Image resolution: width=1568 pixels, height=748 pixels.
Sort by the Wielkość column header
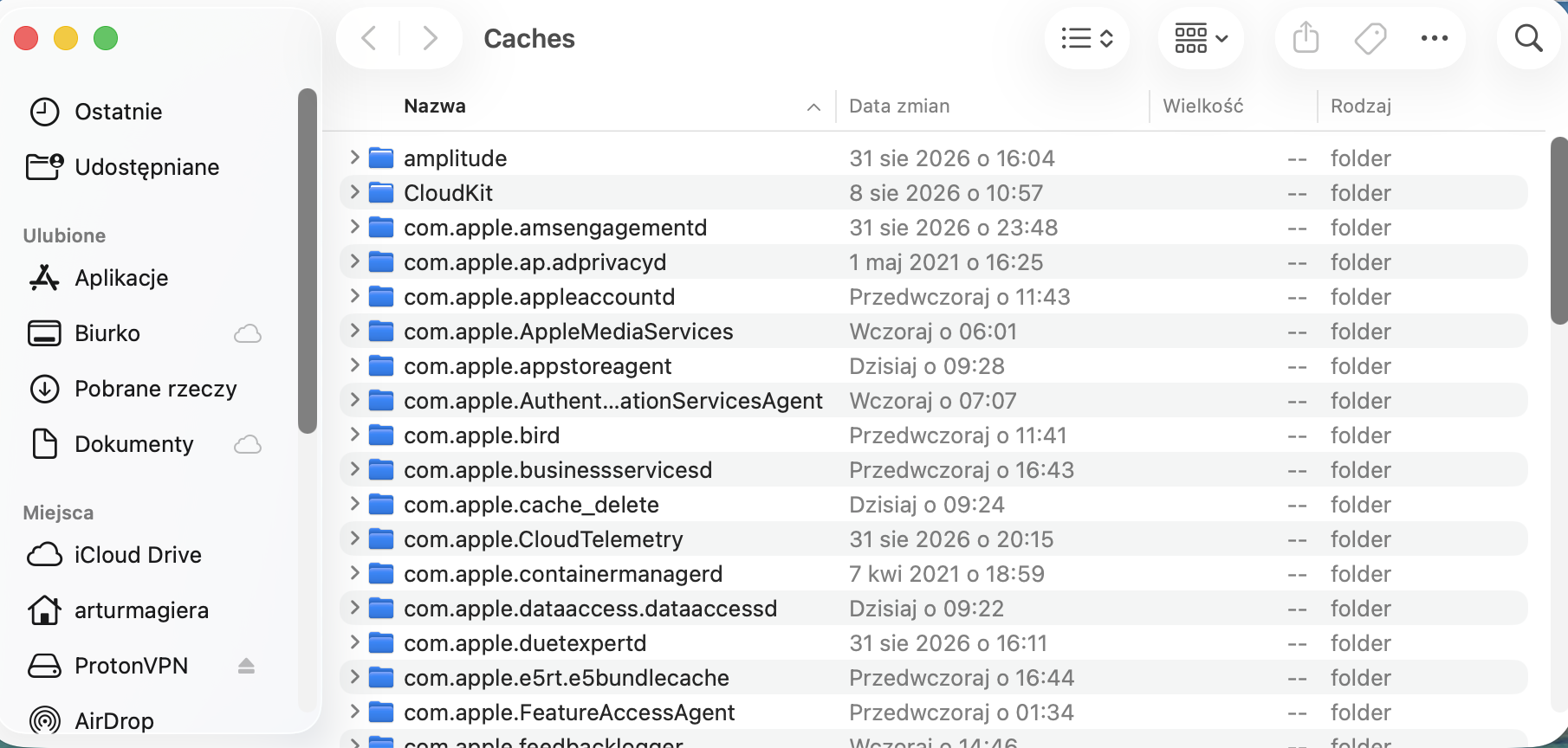(1202, 106)
